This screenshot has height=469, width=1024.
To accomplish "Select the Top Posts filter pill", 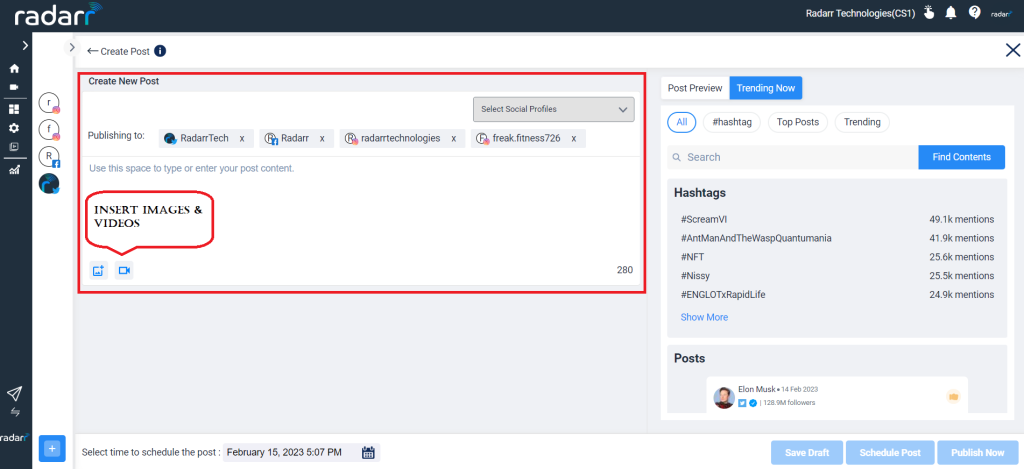I will pos(797,122).
